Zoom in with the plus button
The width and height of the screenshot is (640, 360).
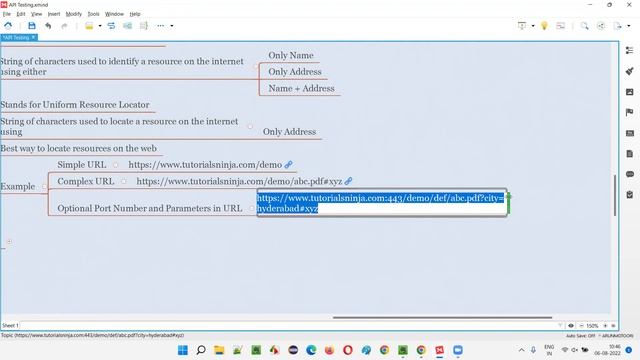pos(605,326)
